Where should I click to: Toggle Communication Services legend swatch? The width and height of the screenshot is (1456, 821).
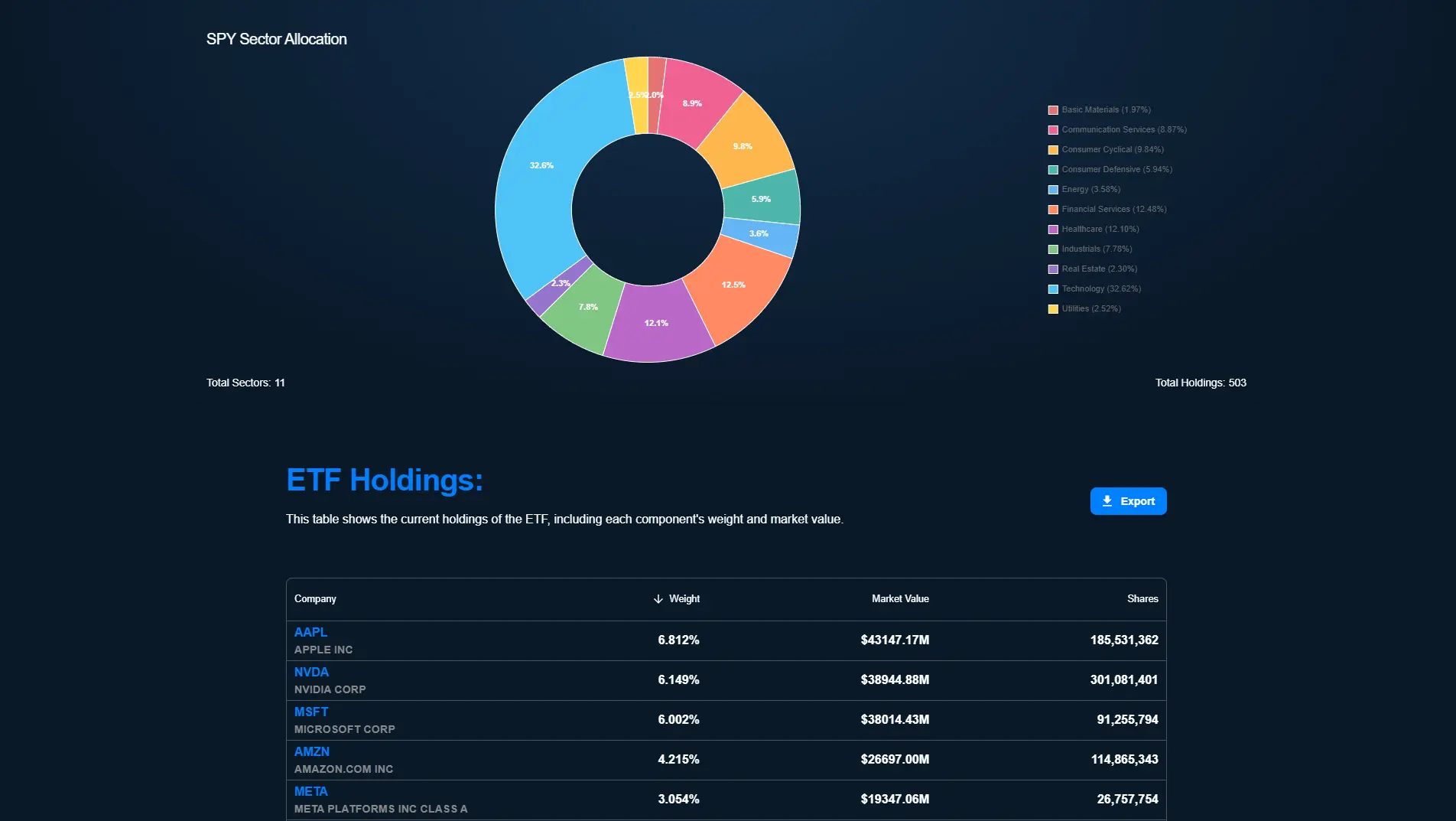pos(1053,130)
